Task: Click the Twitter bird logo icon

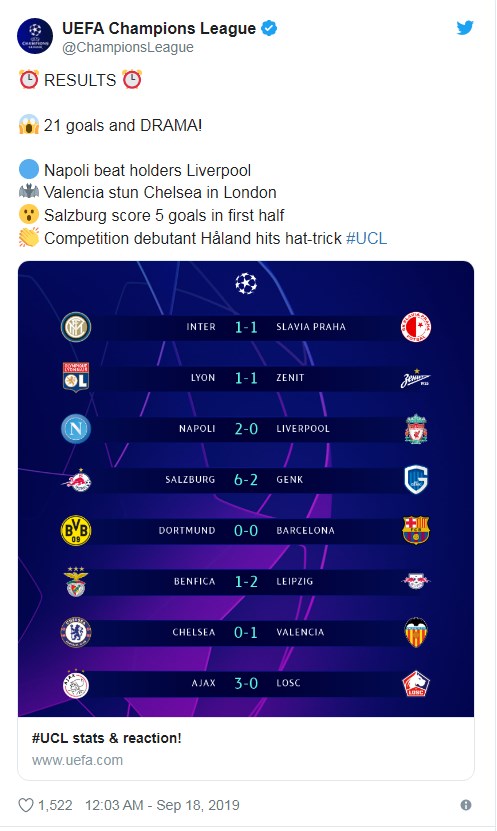Action: point(465,27)
